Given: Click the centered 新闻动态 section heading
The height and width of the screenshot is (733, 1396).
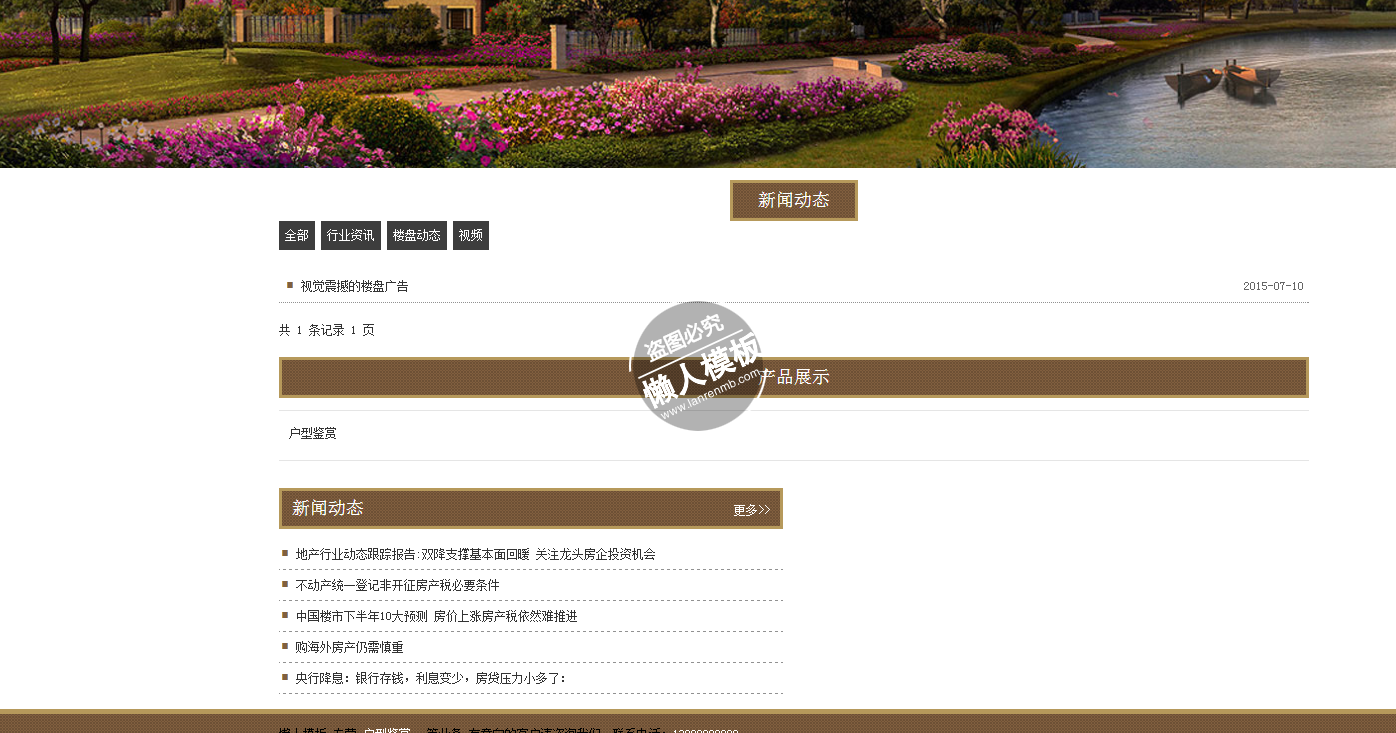Looking at the screenshot, I should [793, 200].
